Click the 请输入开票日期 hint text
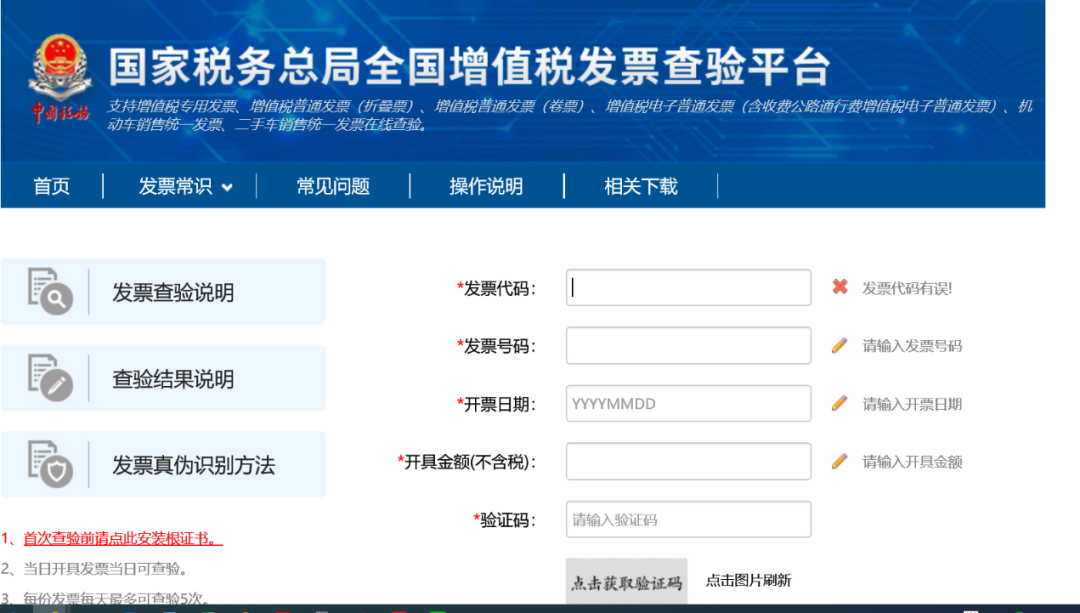Viewport: 1080px width, 613px height. tap(913, 404)
